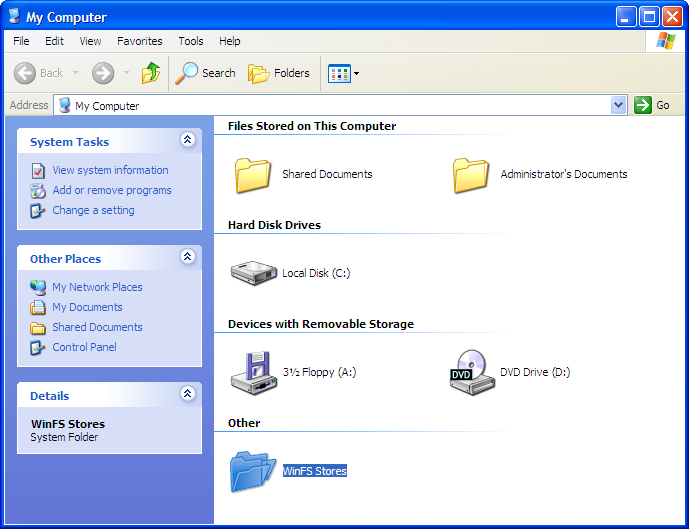Click the title bar My Computer icon
Screen dimensions: 689x529
click(15, 16)
